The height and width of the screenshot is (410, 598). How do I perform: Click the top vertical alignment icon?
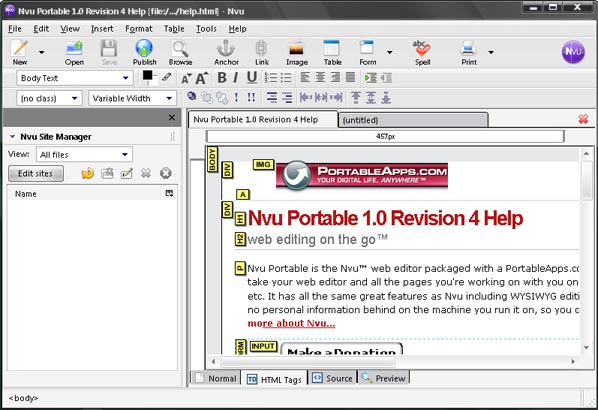(x=355, y=98)
